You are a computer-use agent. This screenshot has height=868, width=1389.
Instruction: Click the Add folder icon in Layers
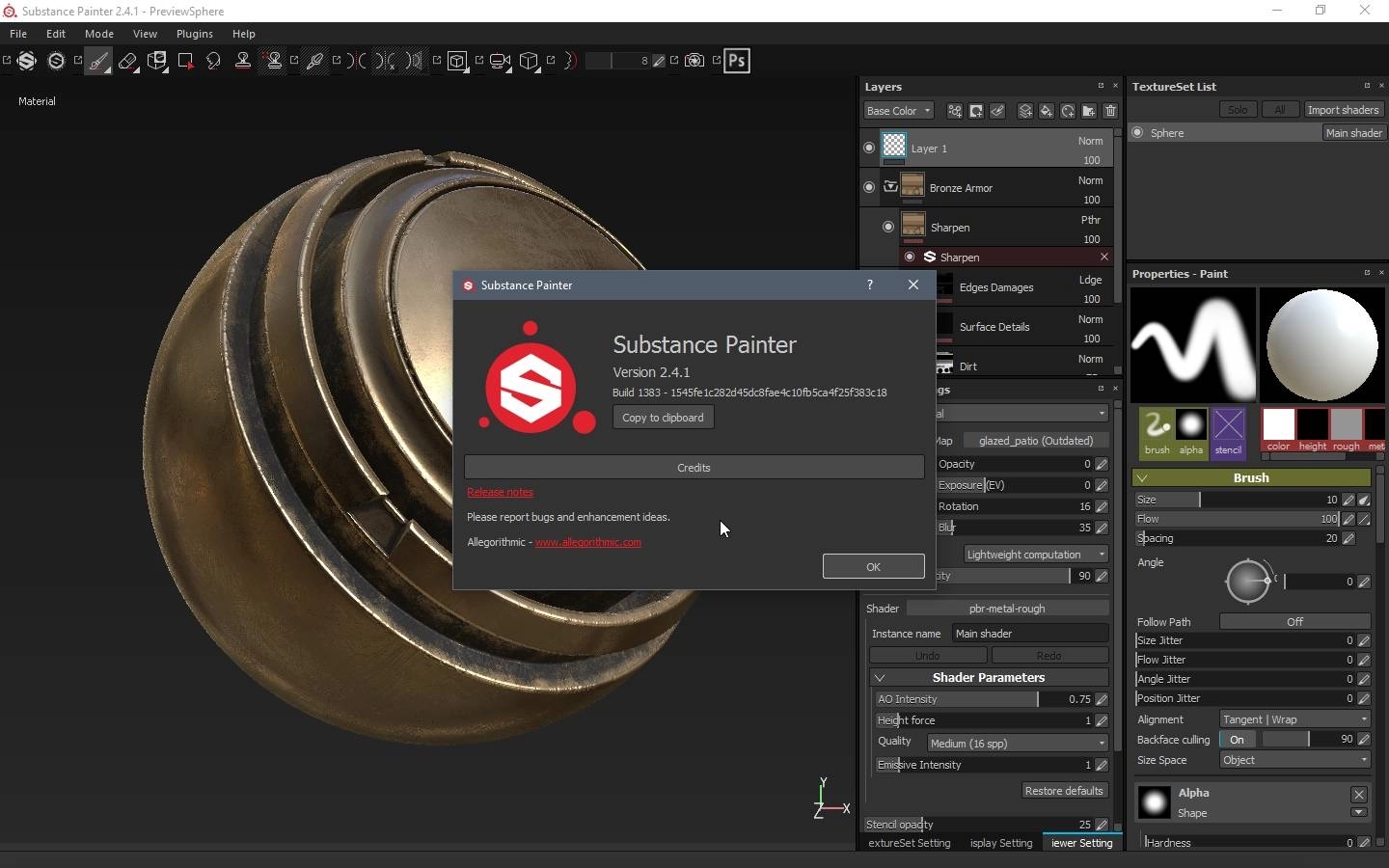click(x=1089, y=111)
